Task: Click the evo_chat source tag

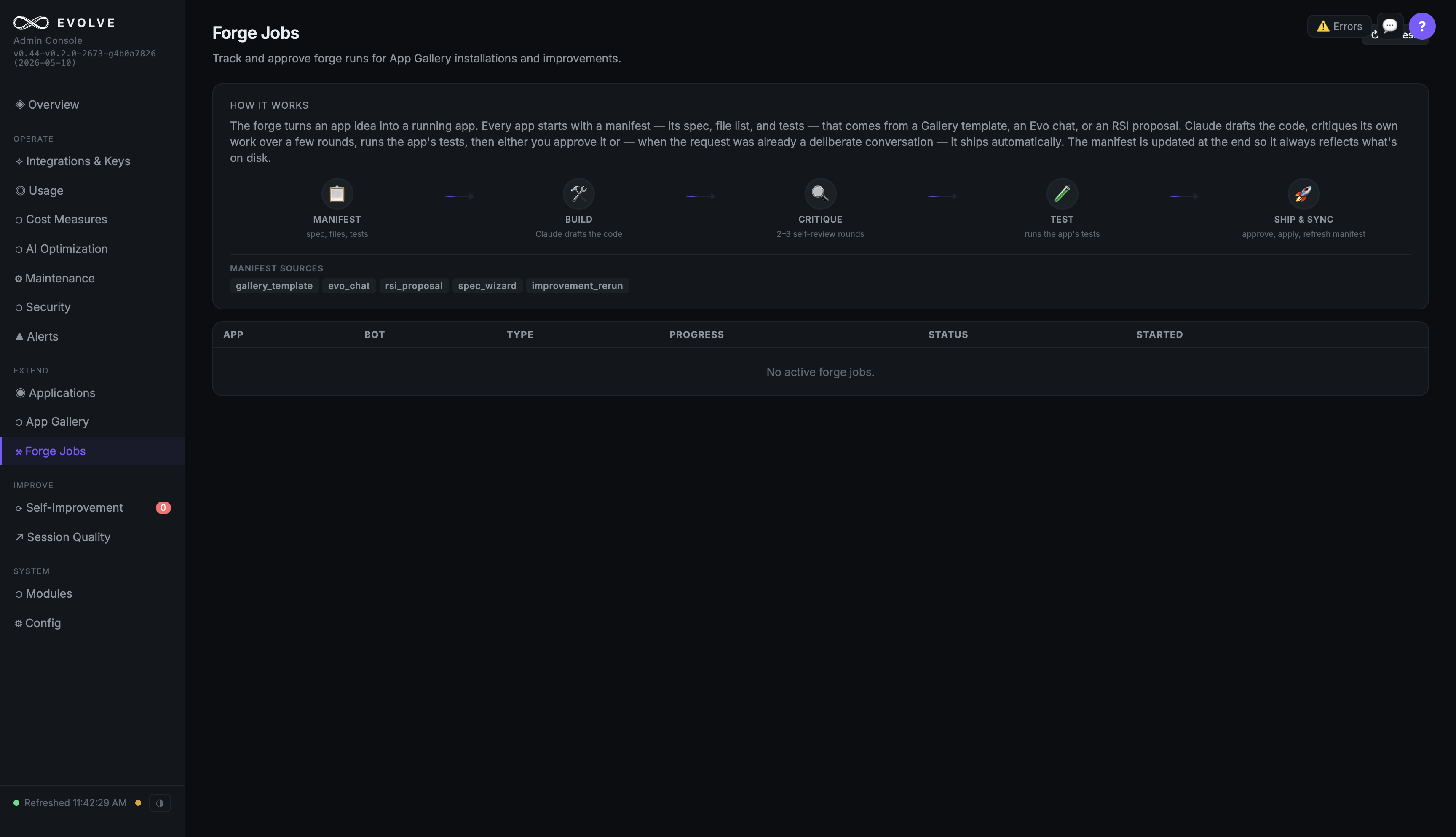Action: (x=349, y=286)
